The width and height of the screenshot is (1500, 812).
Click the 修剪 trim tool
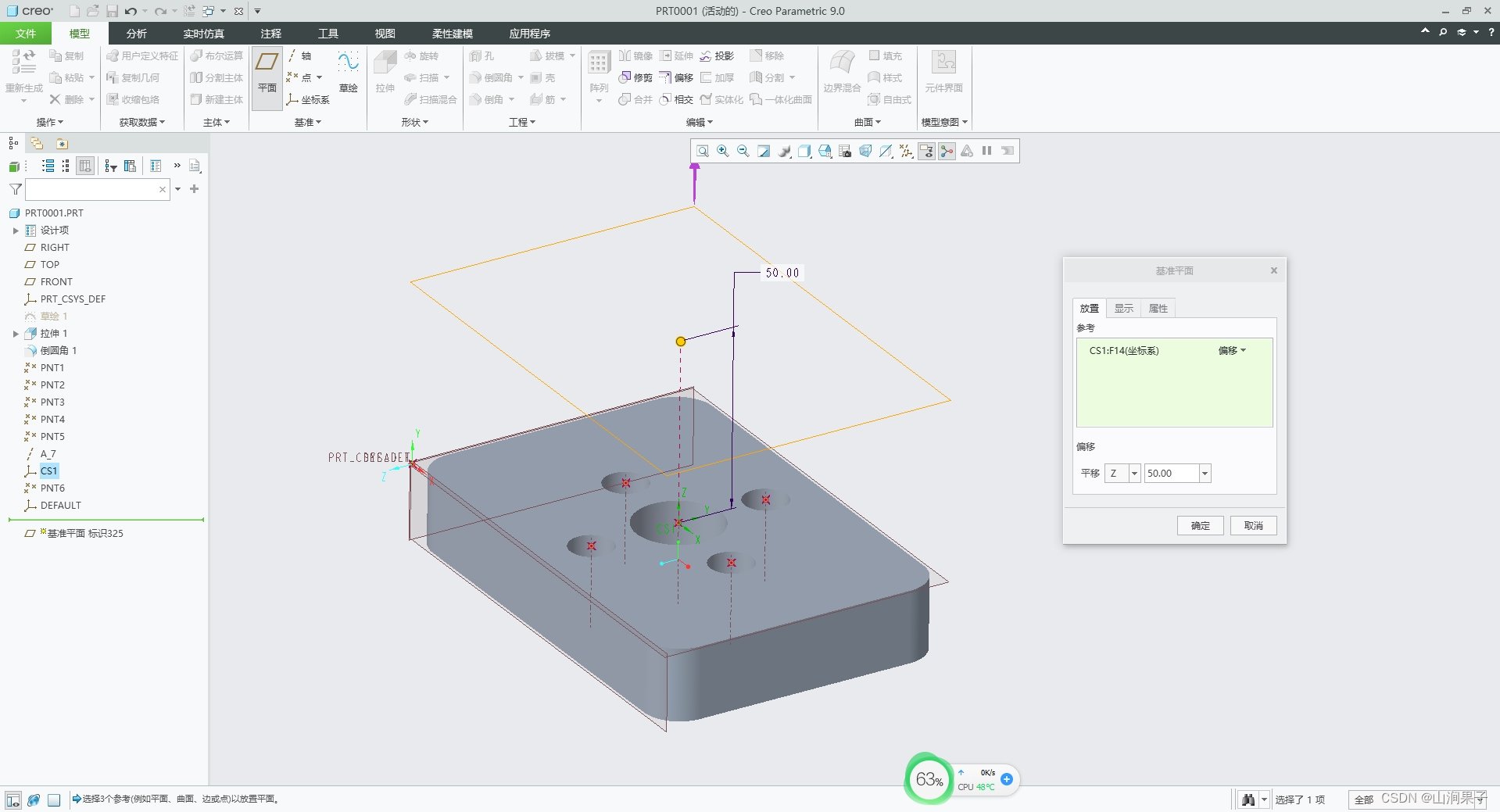[x=635, y=77]
